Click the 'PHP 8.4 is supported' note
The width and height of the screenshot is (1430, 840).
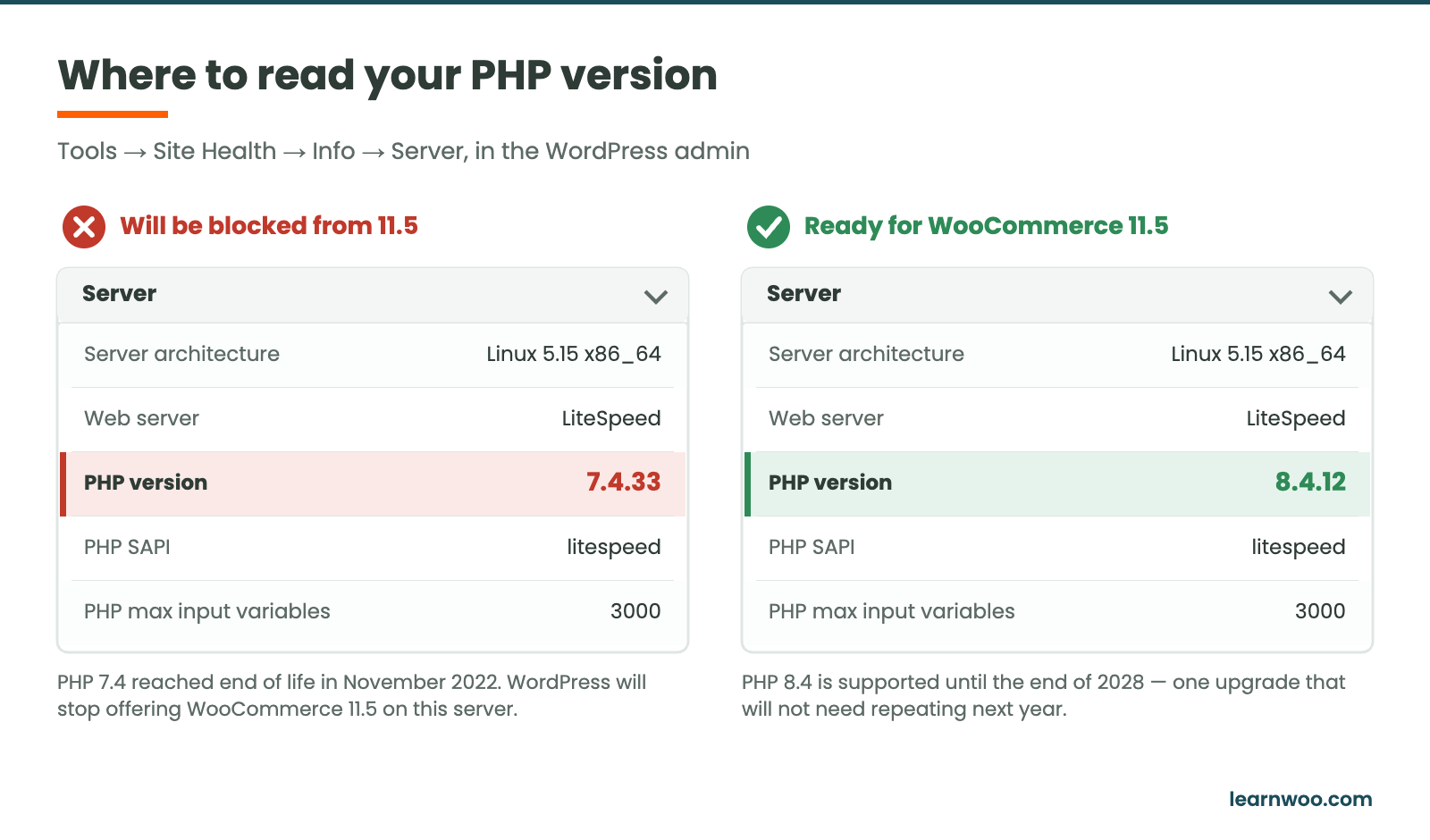coord(1043,695)
